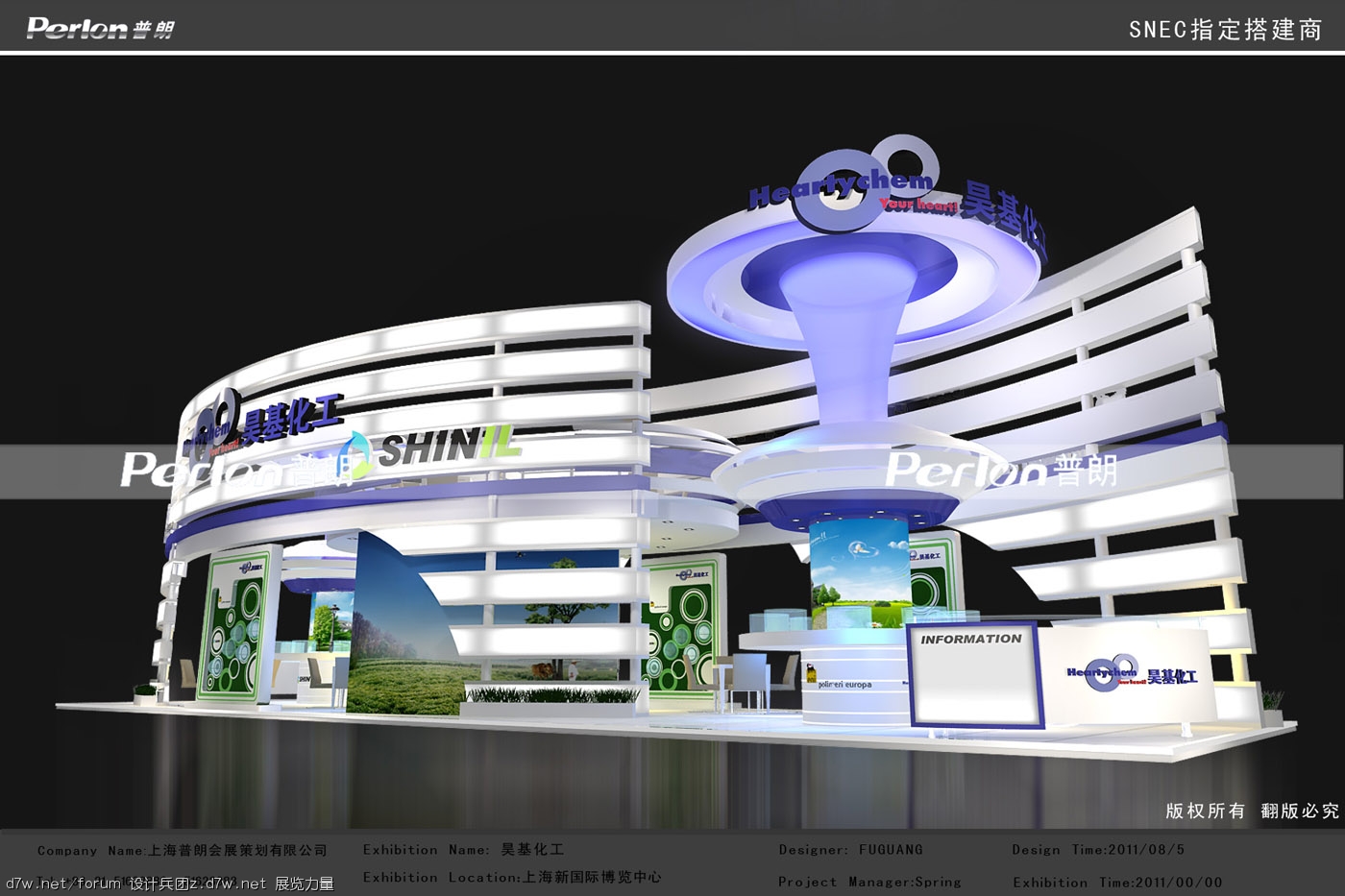1345x896 pixels.
Task: Select the 'Project Manager:Spring' text
Action: pyautogui.click(x=869, y=882)
